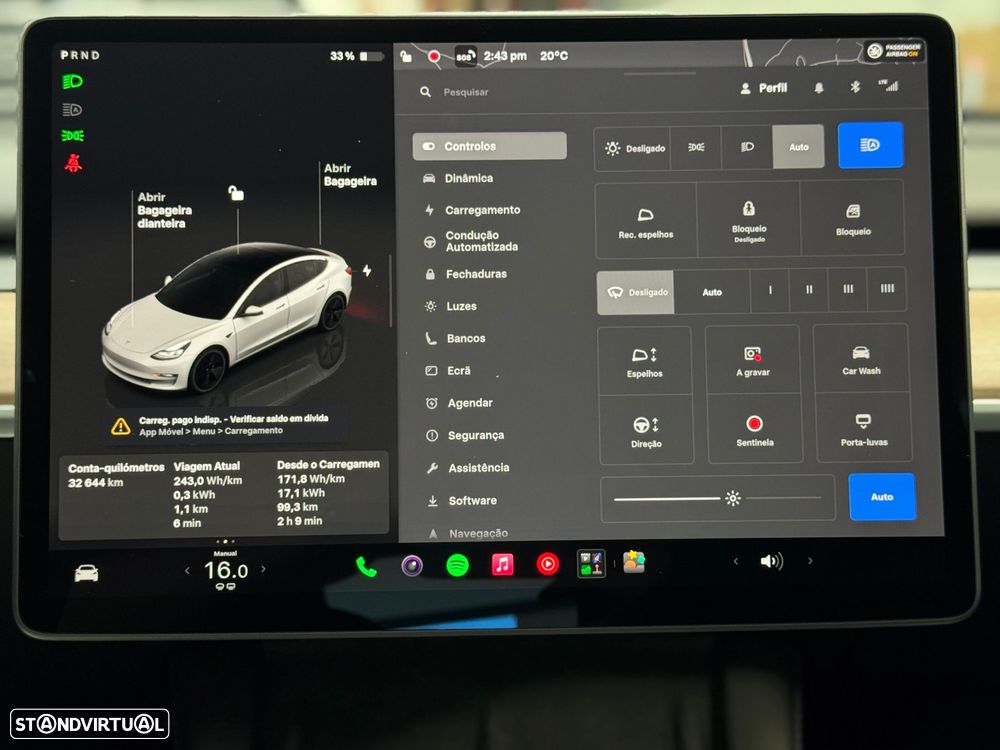This screenshot has width=1000, height=750.
Task: Tap the temperature reading 16.0
Action: click(226, 570)
